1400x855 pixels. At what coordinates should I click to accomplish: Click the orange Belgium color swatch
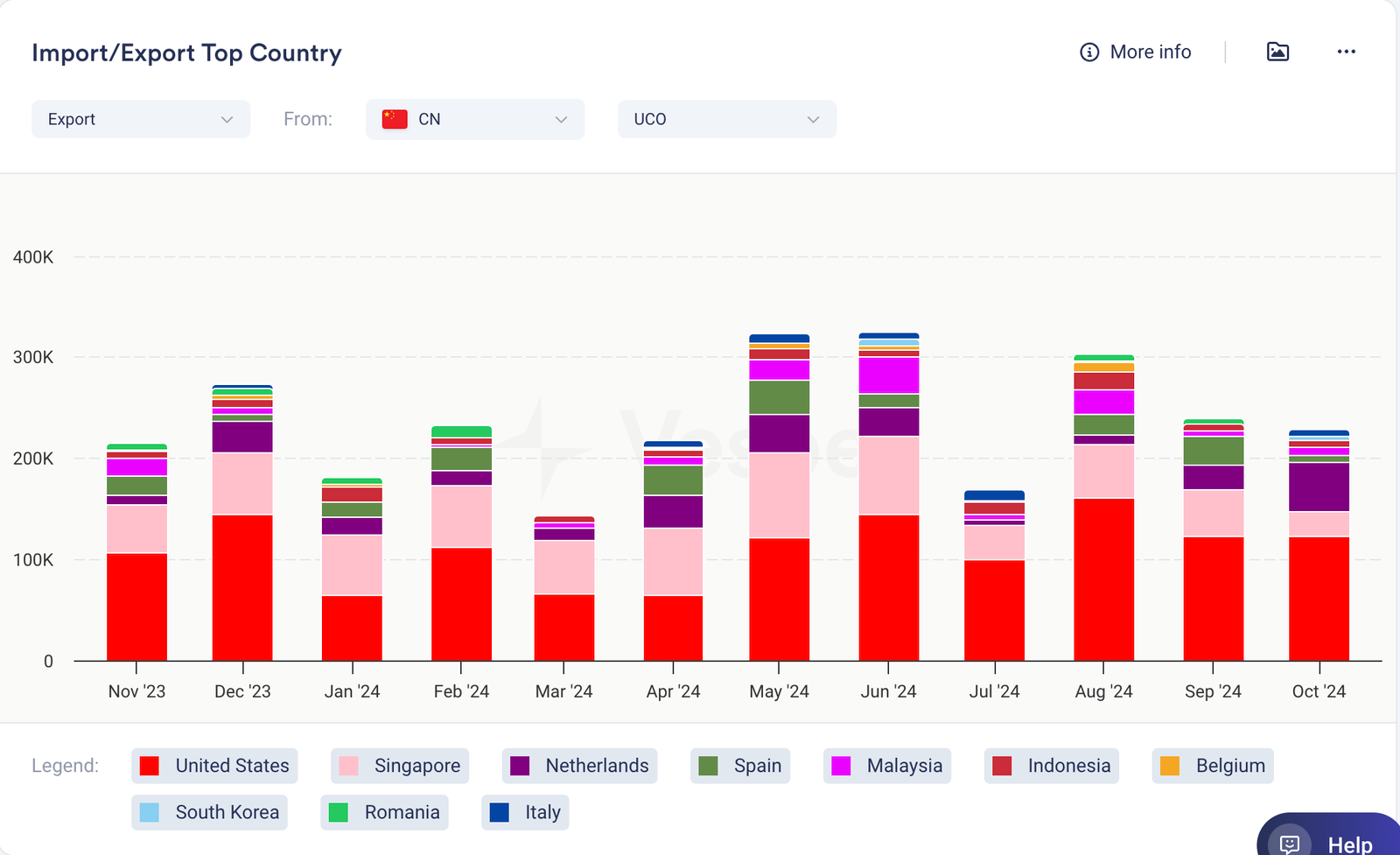(x=1170, y=766)
